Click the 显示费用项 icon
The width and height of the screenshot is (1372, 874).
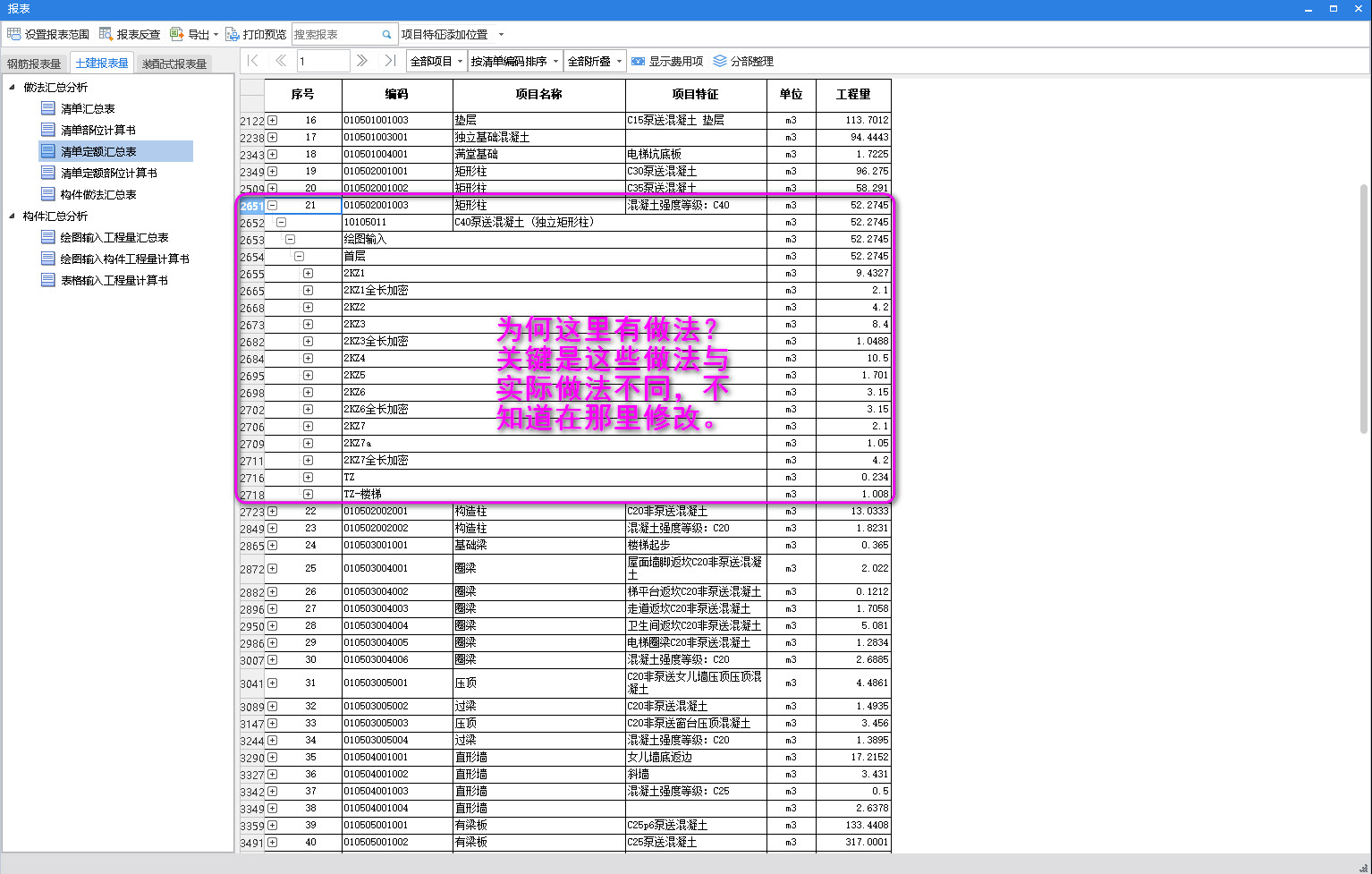point(638,61)
